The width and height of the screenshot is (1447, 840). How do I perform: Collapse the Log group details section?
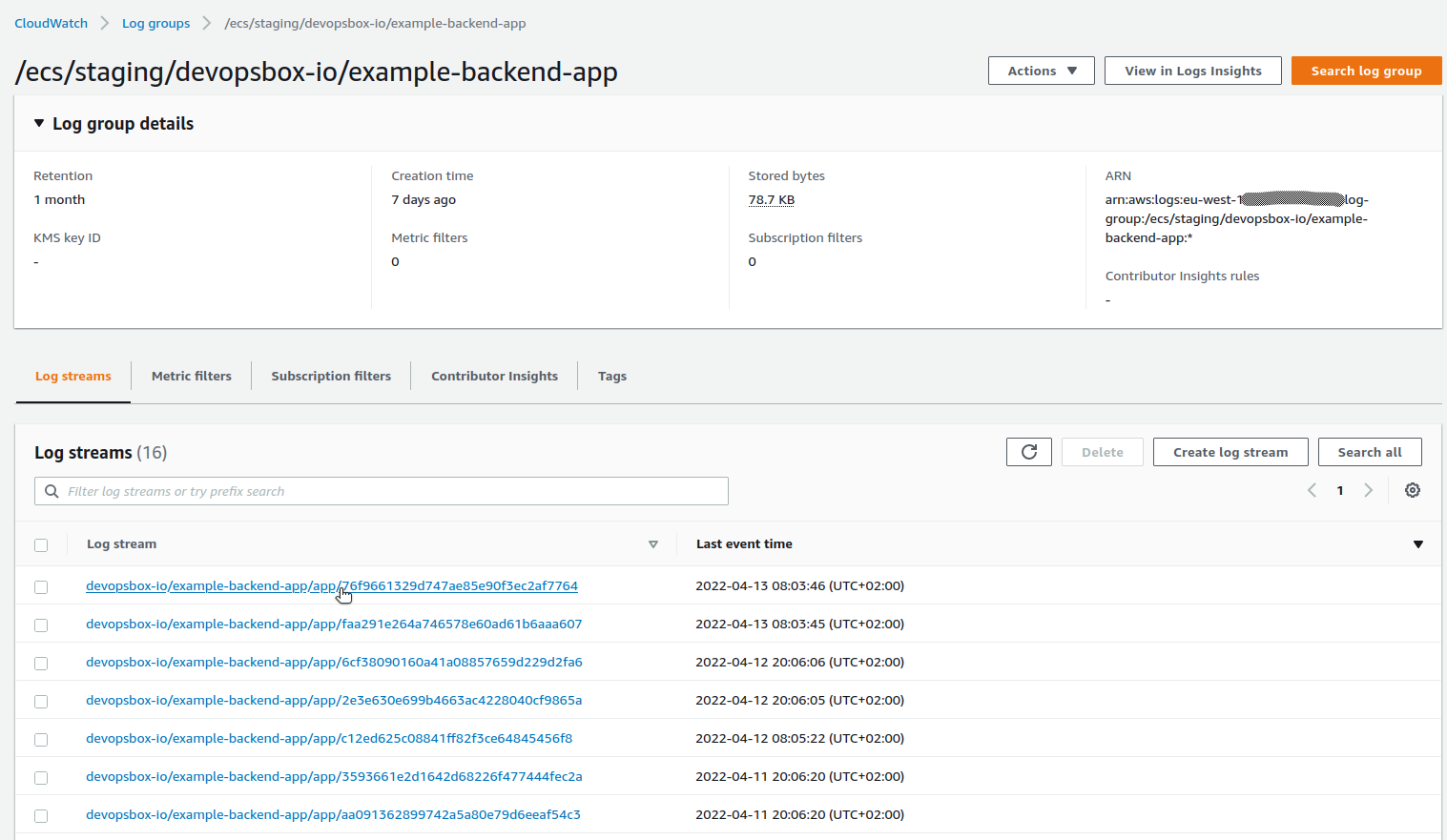[38, 122]
